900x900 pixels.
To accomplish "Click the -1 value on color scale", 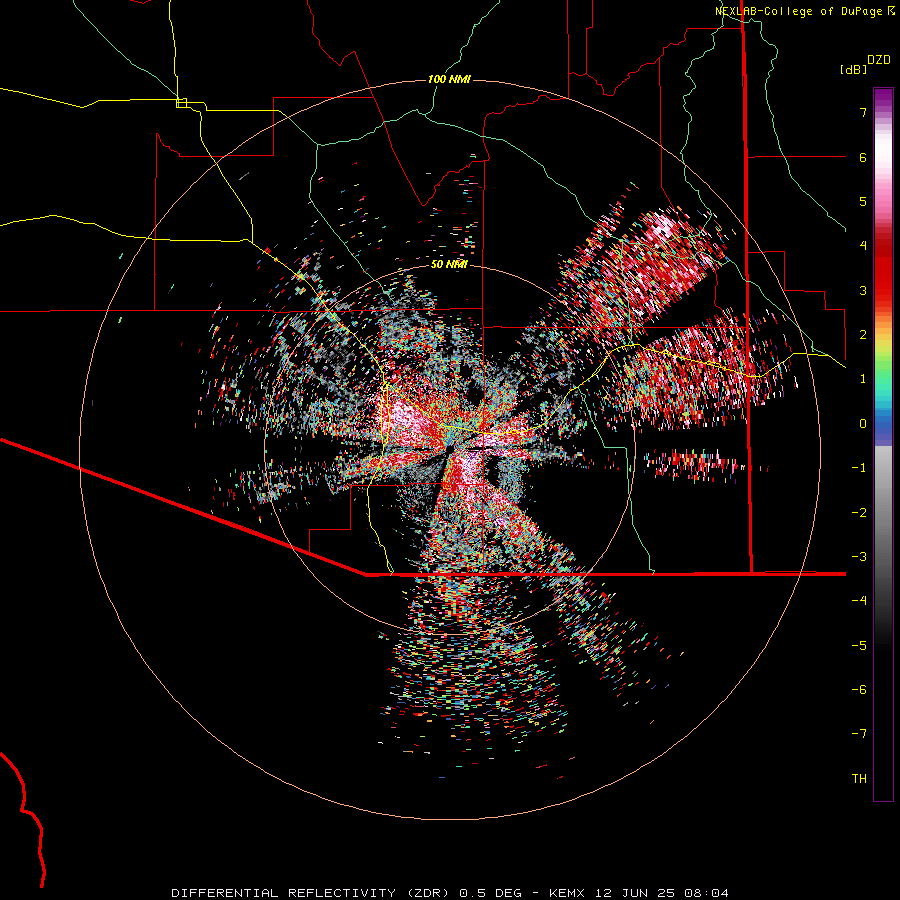I will pyautogui.click(x=859, y=468).
